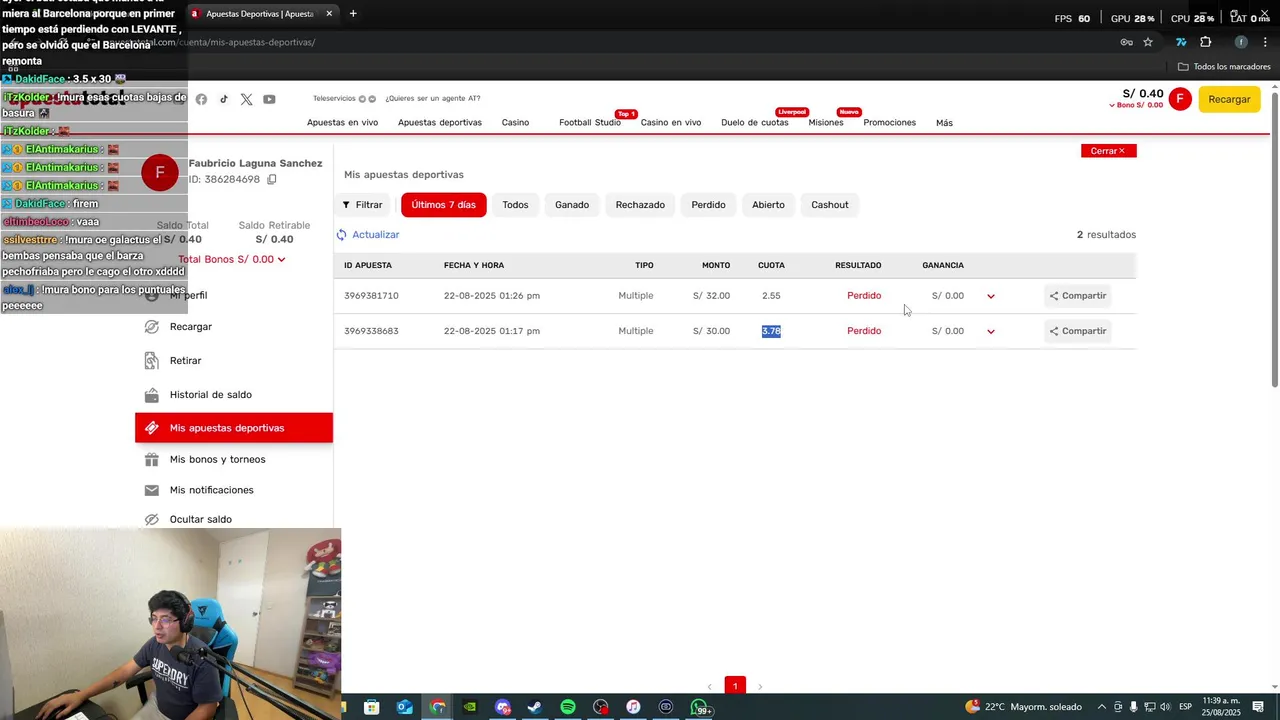Open the Promociones menu item
The width and height of the screenshot is (1280, 720).
tap(890, 123)
